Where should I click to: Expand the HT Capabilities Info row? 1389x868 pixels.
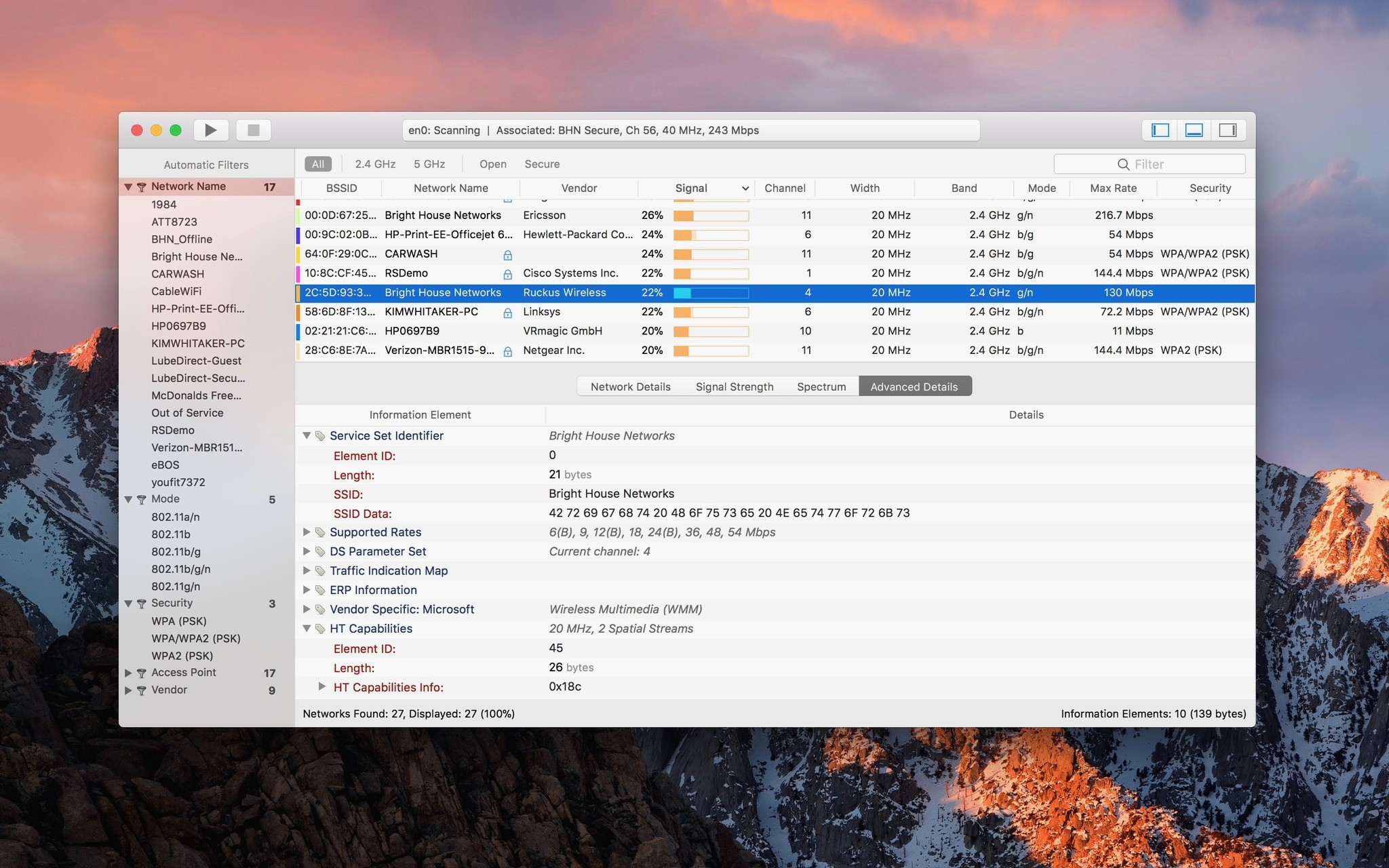coord(321,686)
